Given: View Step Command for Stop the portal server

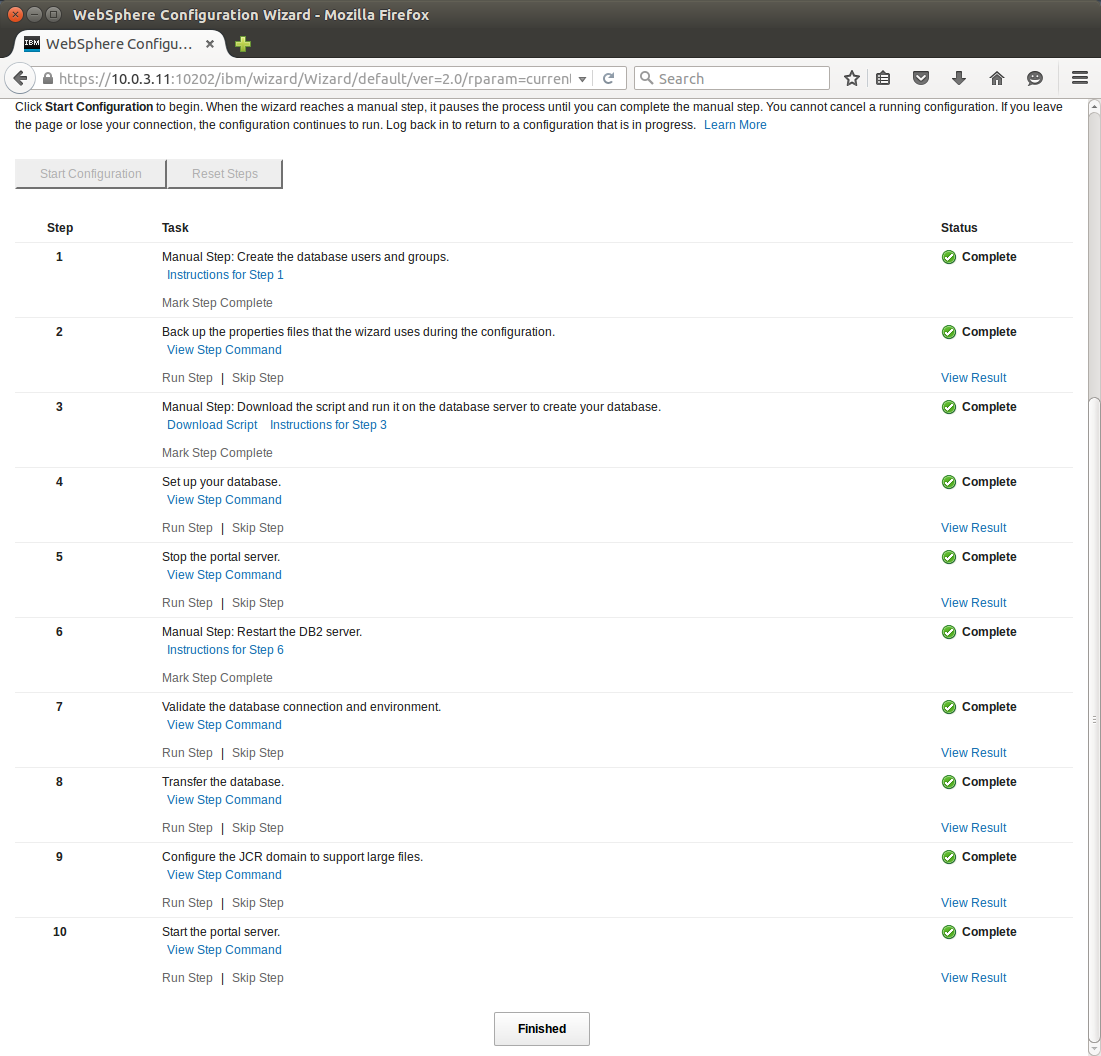Looking at the screenshot, I should point(224,576).
